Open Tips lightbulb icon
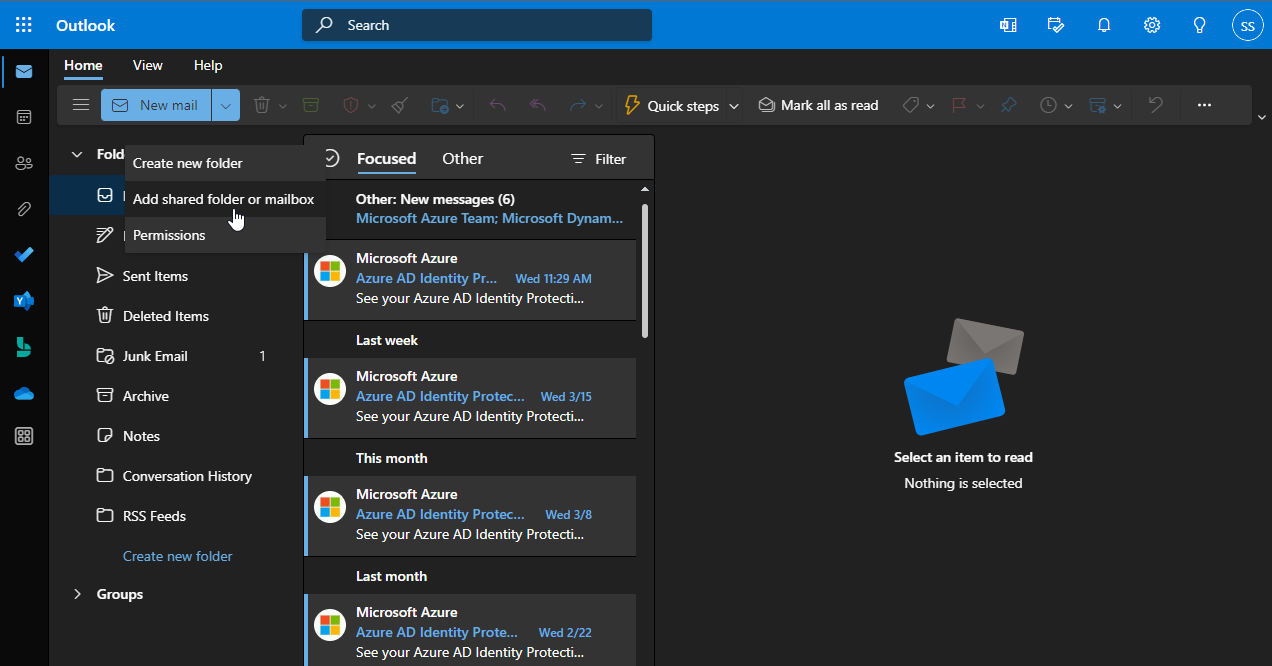This screenshot has height=666, width=1272. pyautogui.click(x=1200, y=25)
